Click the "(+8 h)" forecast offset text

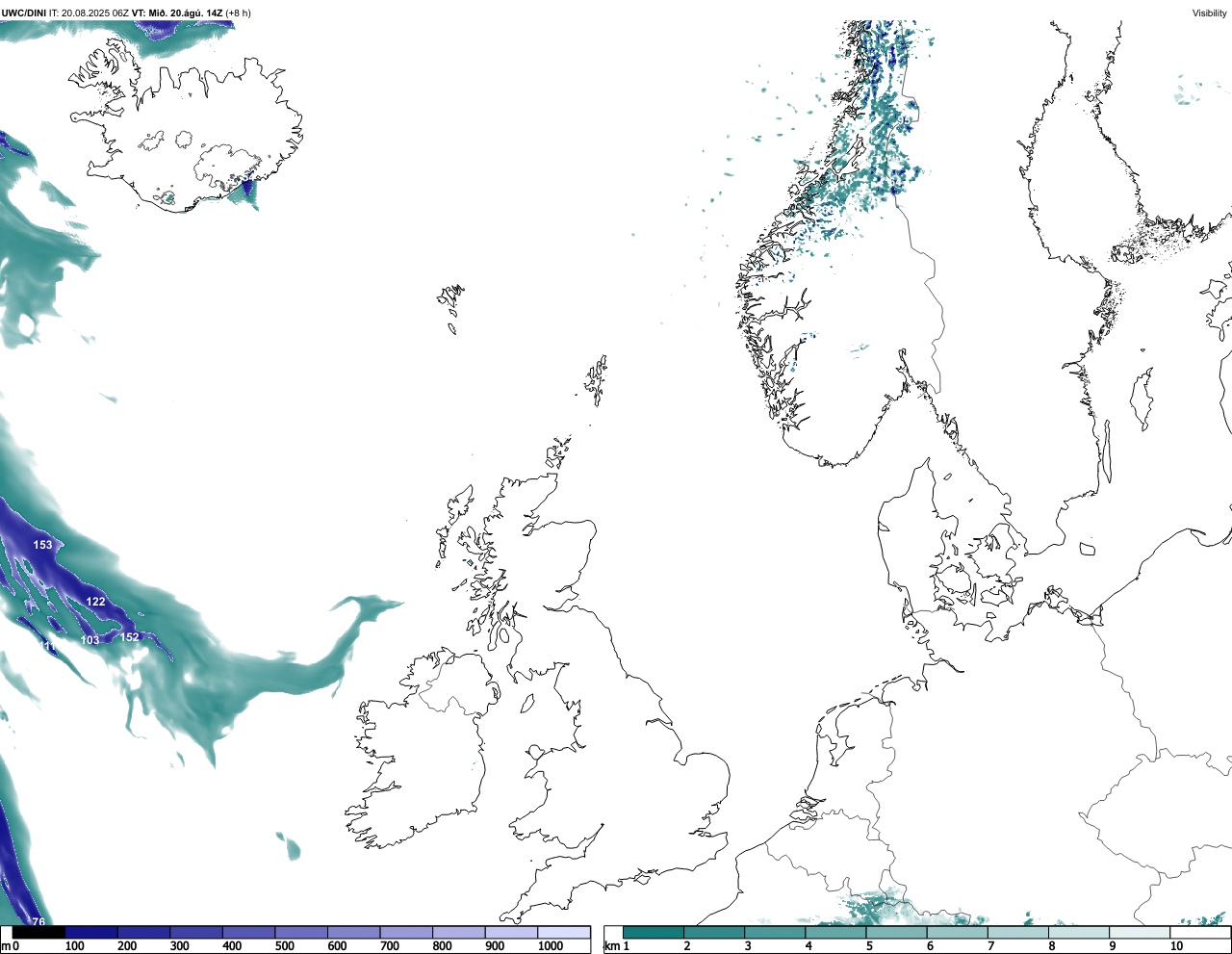[x=238, y=13]
